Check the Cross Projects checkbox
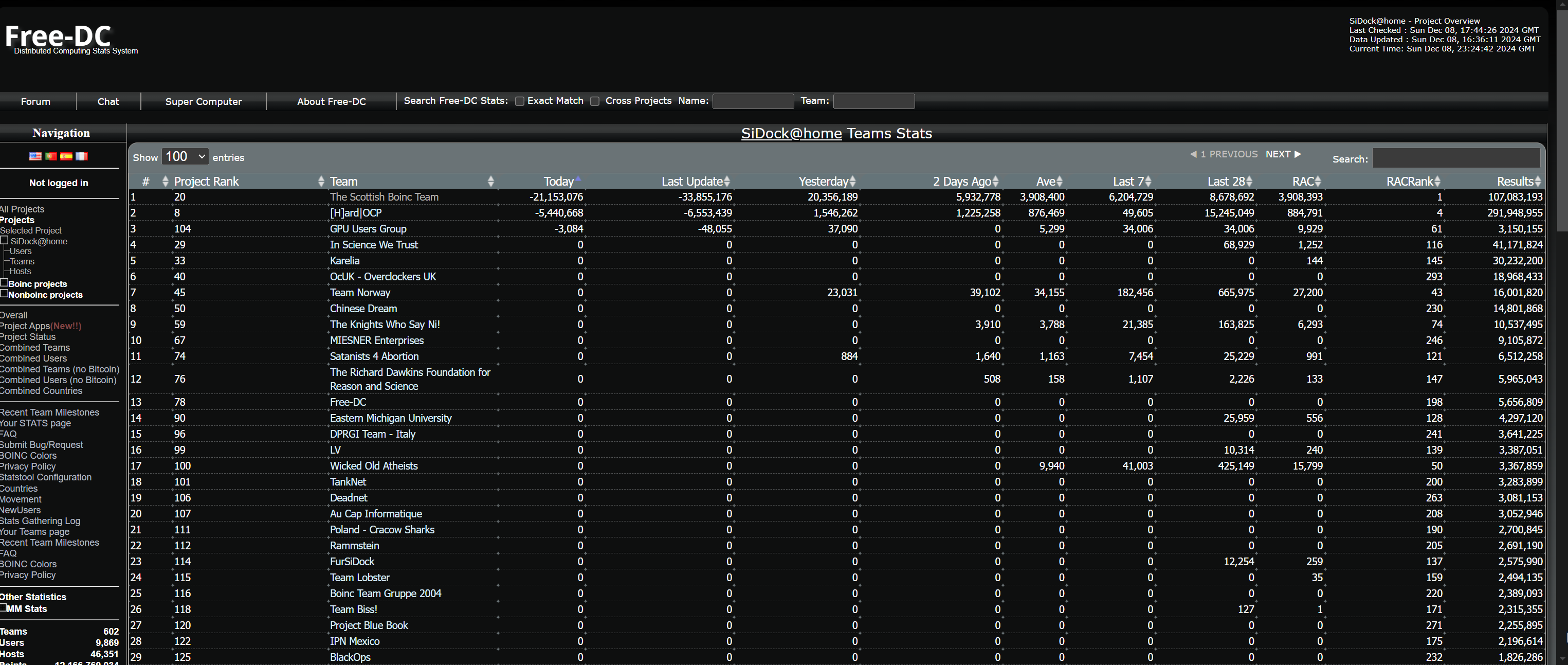Viewport: 1568px width, 665px height. click(x=595, y=101)
